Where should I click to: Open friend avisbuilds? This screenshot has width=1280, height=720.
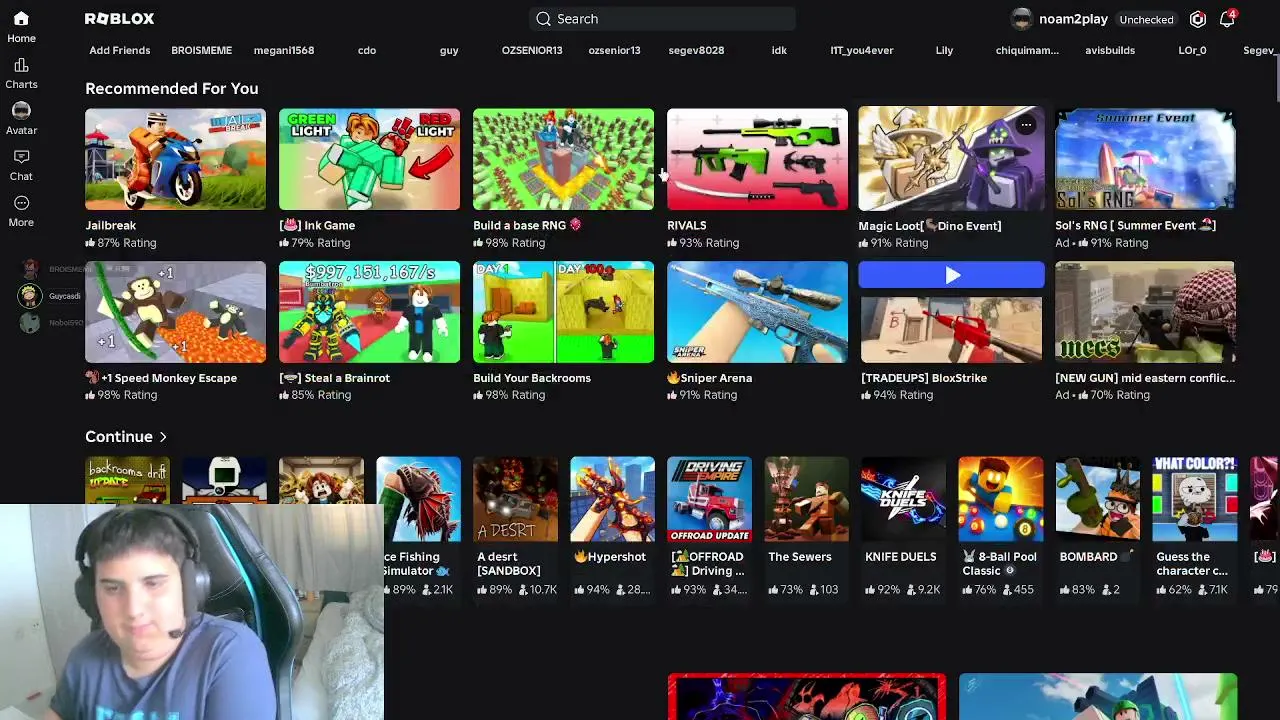coord(1110,50)
